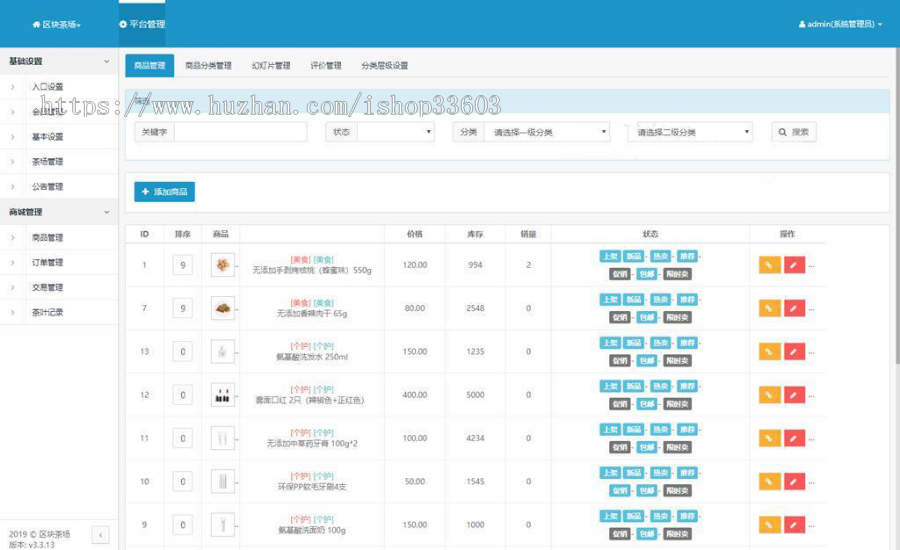
Task: Open 平台管理 in the top navigation
Action: (x=142, y=24)
